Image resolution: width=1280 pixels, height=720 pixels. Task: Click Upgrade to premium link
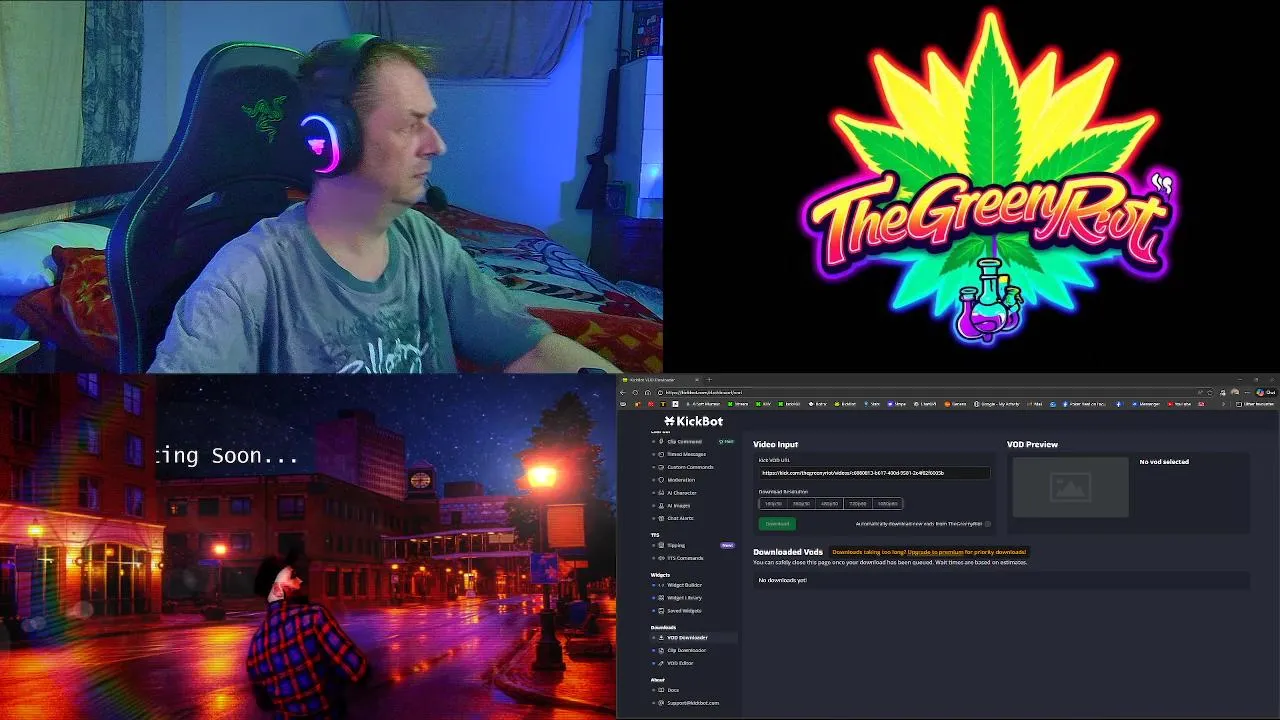point(935,552)
